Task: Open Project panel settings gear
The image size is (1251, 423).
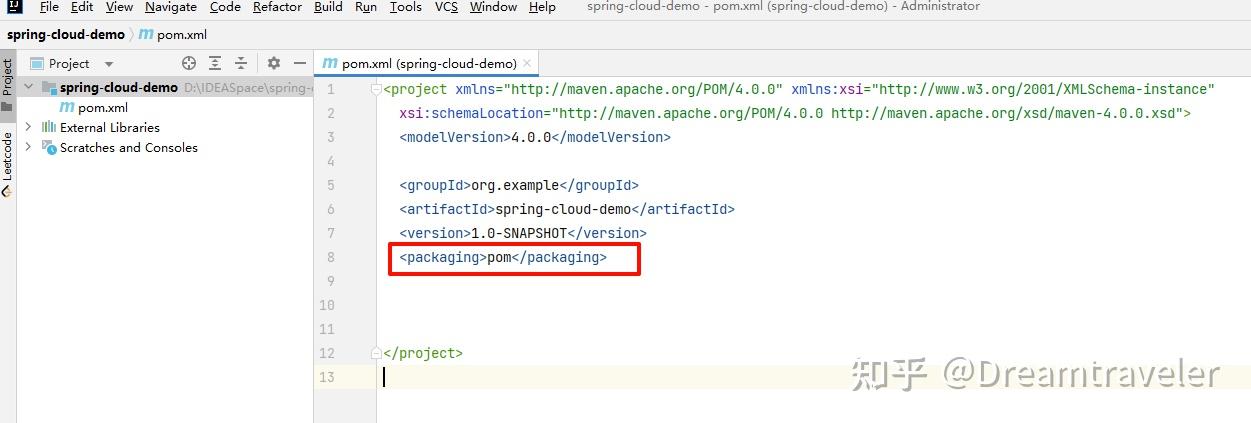Action: 274,63
